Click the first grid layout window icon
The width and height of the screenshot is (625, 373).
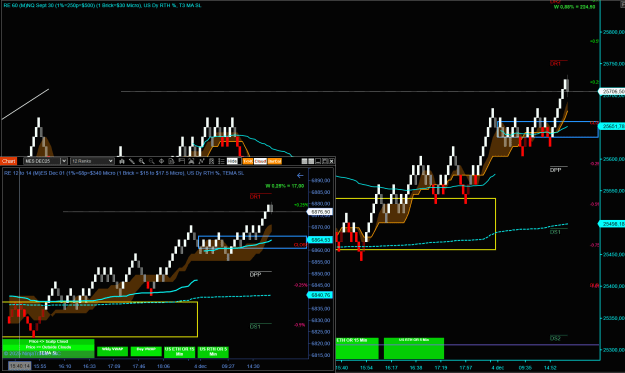(304, 161)
